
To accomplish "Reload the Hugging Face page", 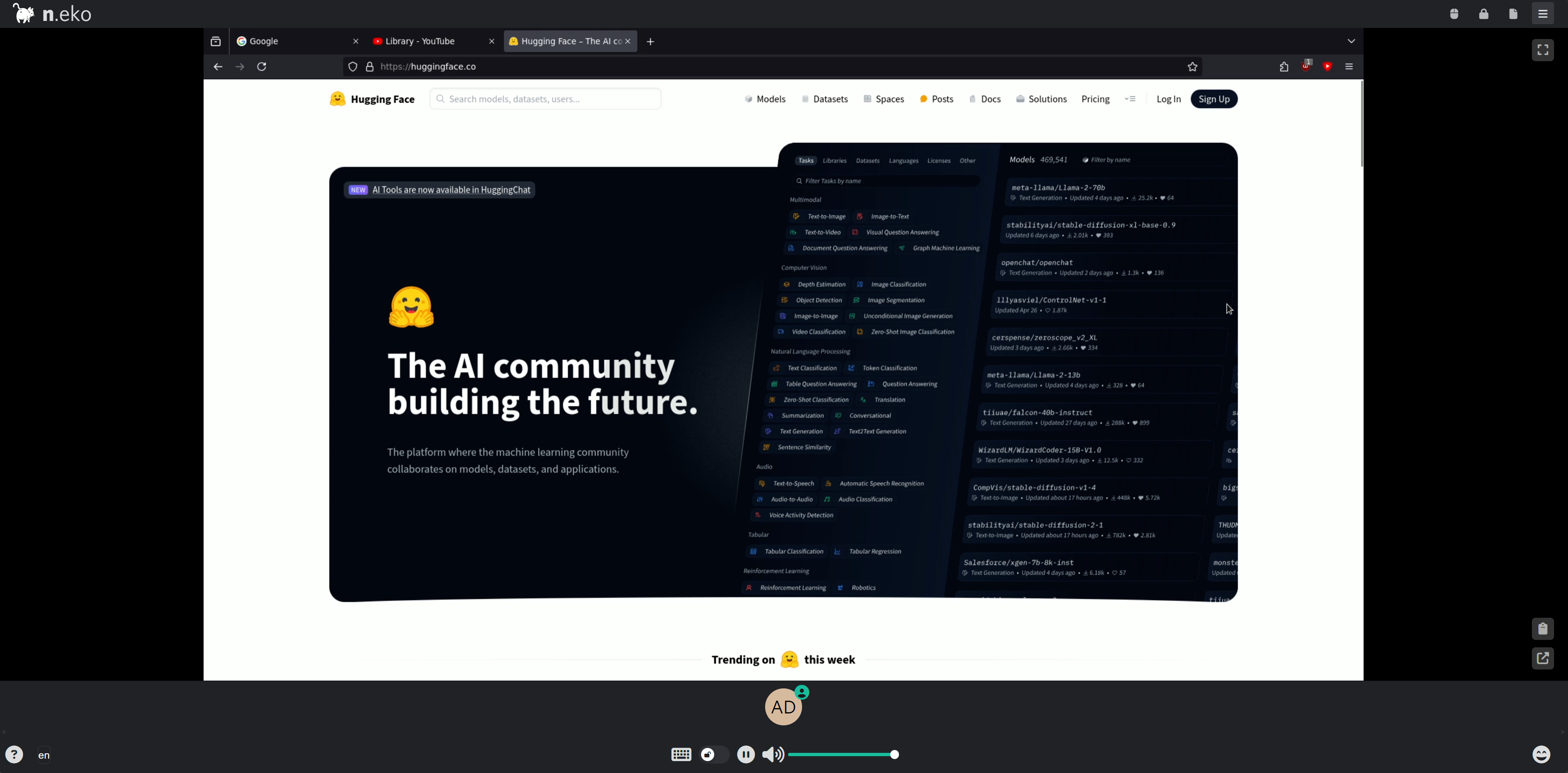I will pos(262,67).
